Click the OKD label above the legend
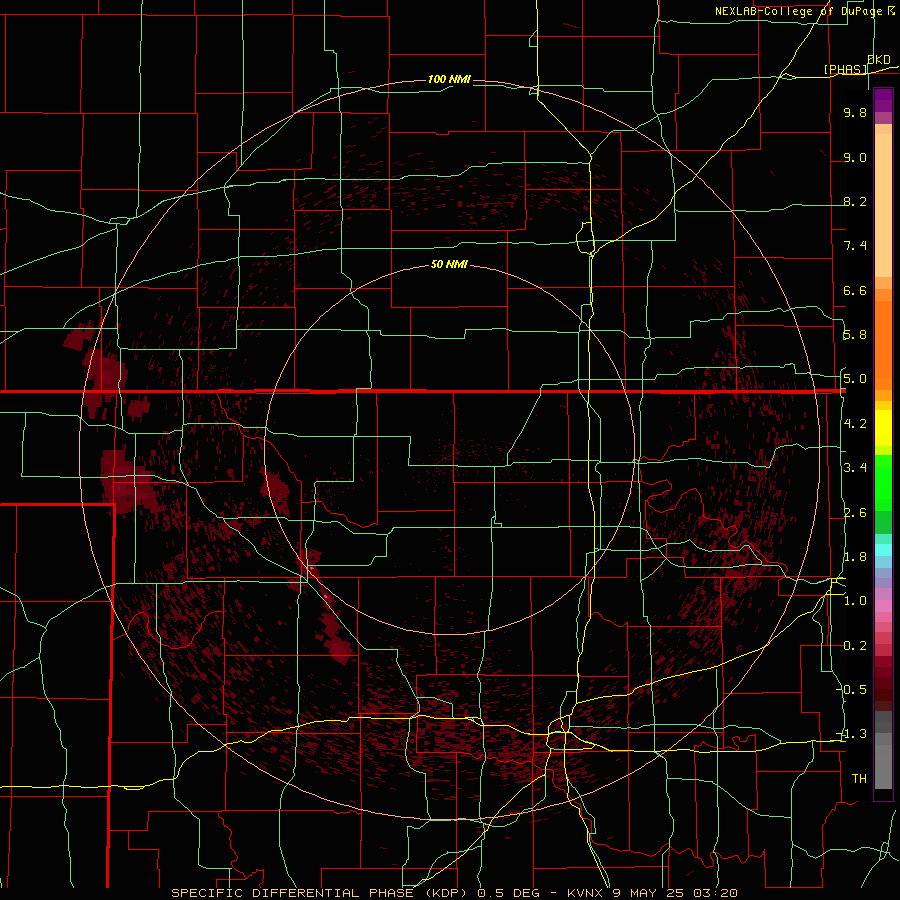 [879, 60]
